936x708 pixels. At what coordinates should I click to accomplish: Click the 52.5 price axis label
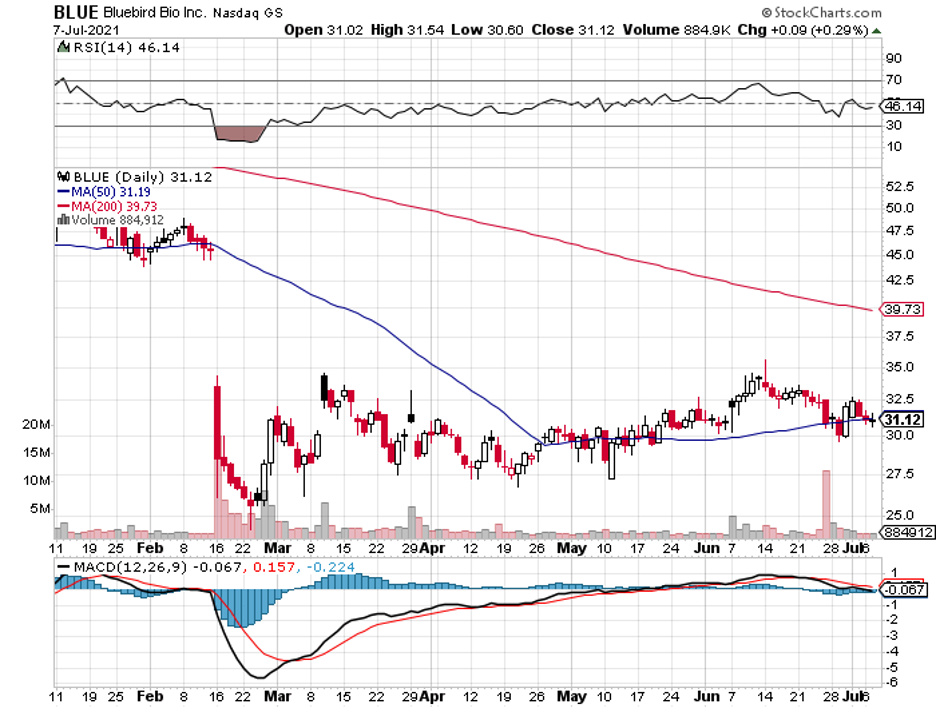pyautogui.click(x=900, y=186)
